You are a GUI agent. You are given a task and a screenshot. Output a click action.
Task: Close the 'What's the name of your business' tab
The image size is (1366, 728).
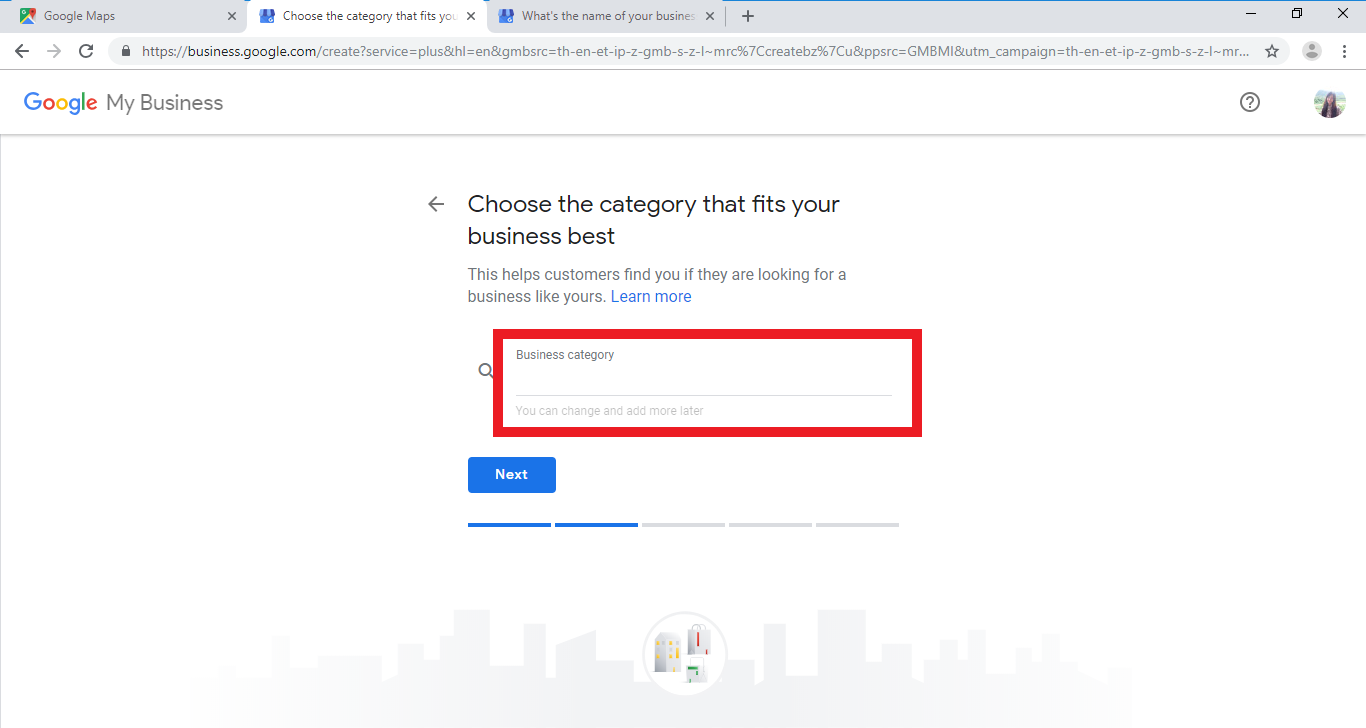[x=710, y=16]
